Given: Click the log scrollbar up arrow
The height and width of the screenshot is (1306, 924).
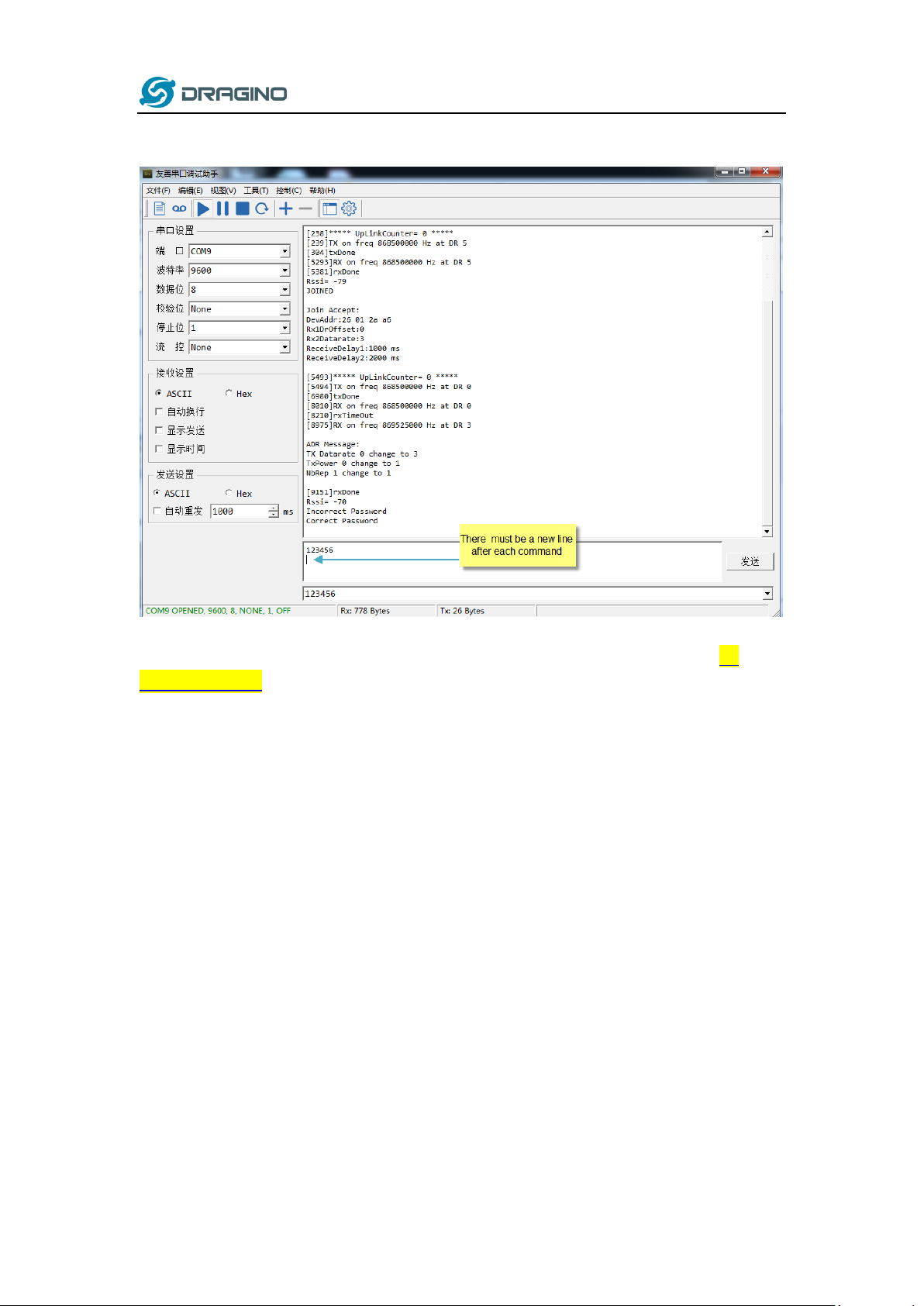Looking at the screenshot, I should click(767, 231).
